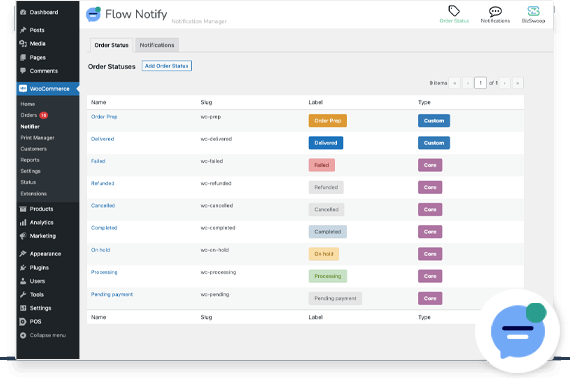Open Marketing in the sidebar

(43, 236)
